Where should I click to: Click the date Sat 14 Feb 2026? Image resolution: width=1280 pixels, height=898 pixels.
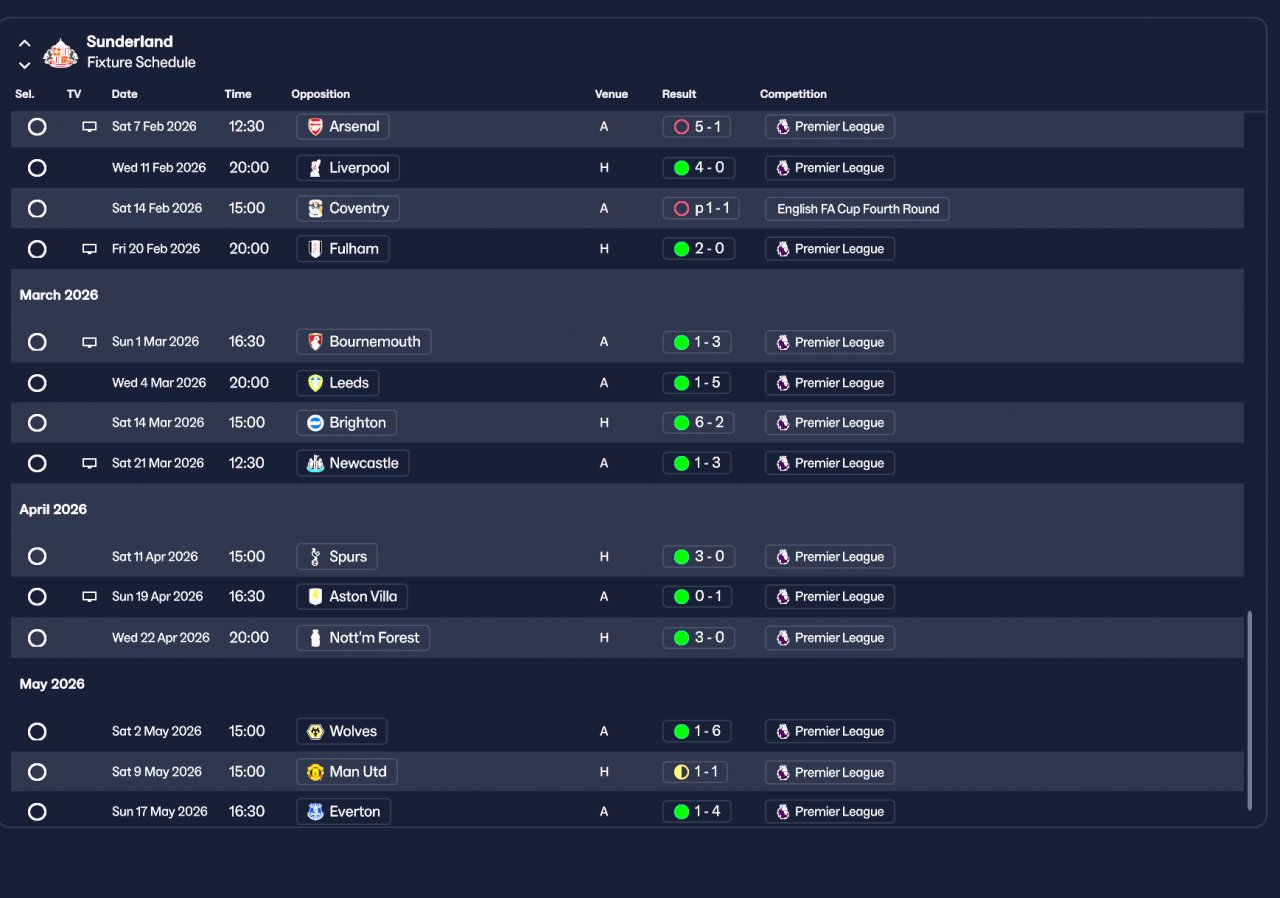[x=157, y=209]
